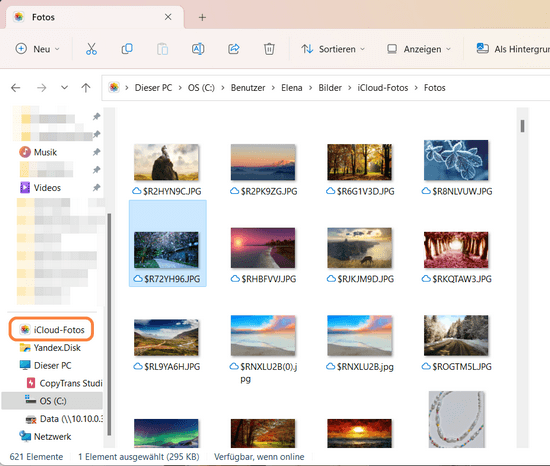Expand chevron after Bilder in path
Viewport: 550px width, 466px height.
(x=349, y=88)
